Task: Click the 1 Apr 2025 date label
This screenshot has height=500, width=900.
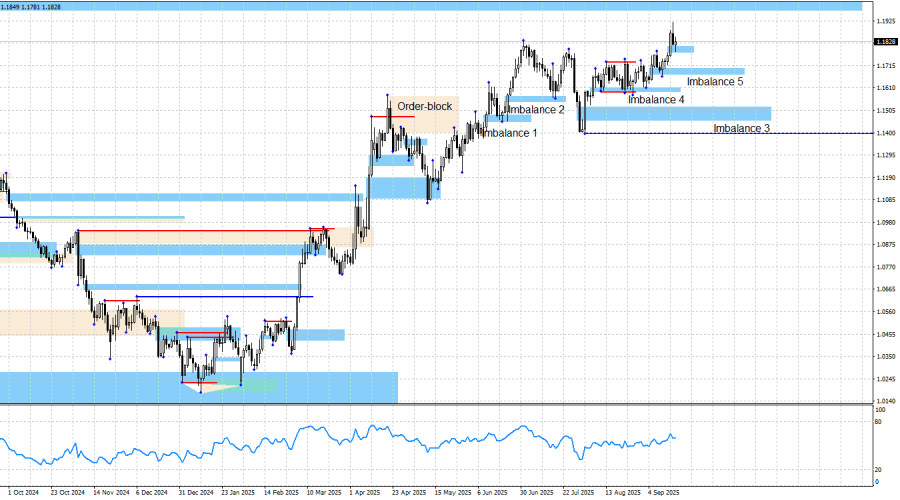Action: [365, 492]
